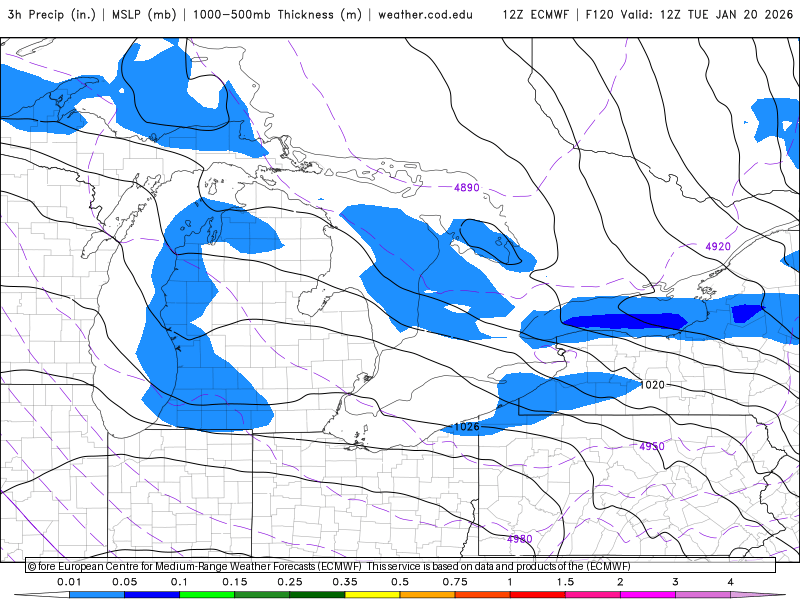800x600 pixels.
Task: Click the light blue 0.01 legend swatch
Action: pyautogui.click(x=96, y=595)
